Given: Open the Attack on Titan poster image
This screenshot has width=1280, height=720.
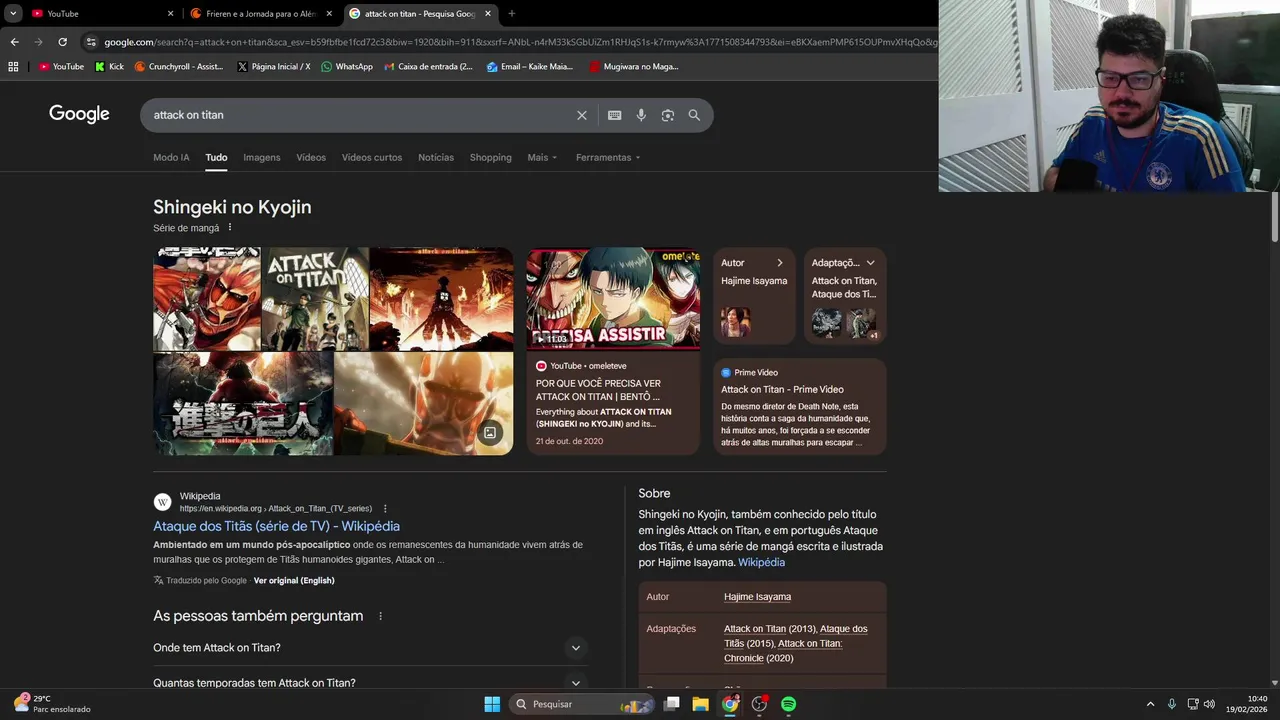Looking at the screenshot, I should click(315, 299).
